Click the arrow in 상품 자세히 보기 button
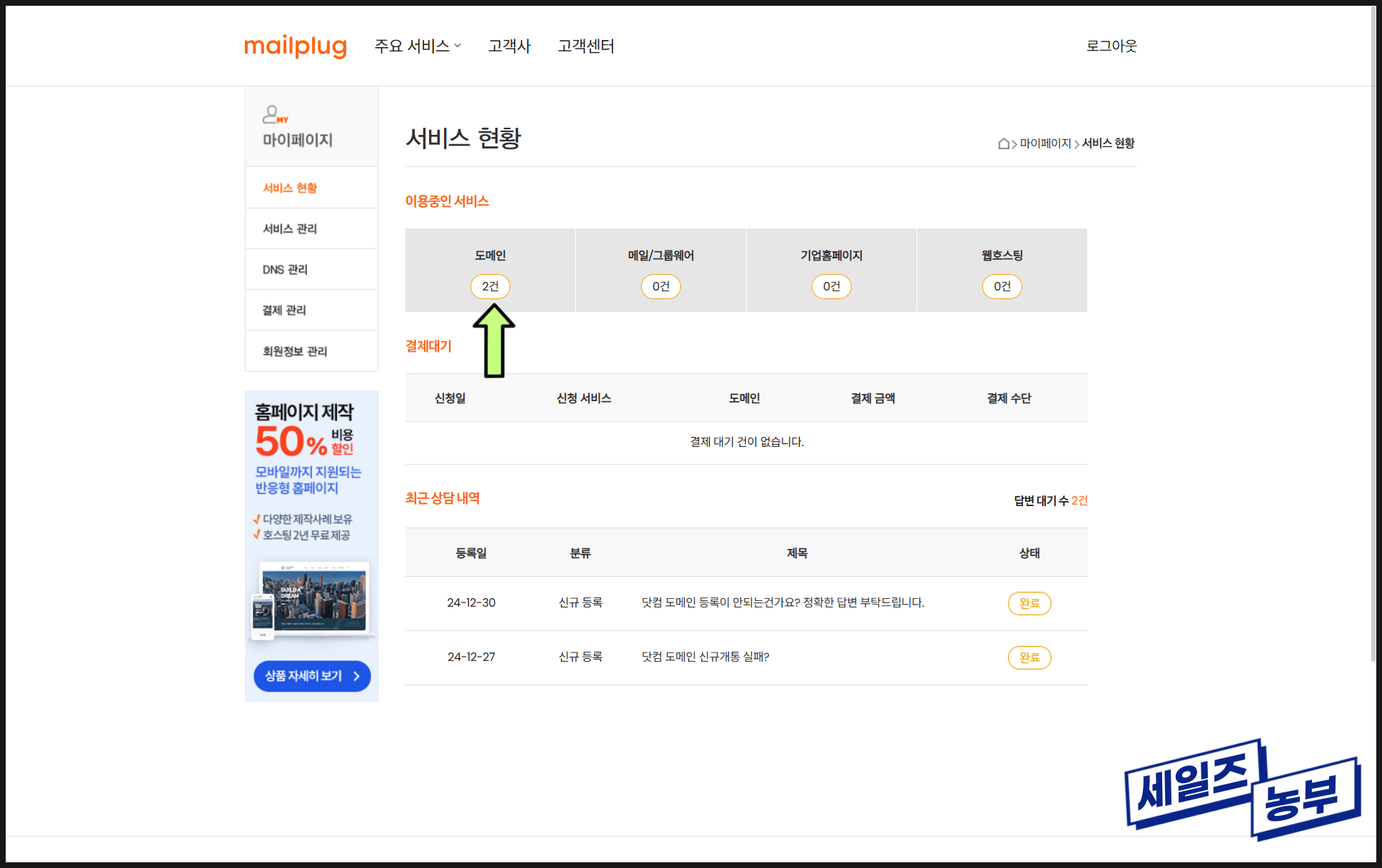This screenshot has width=1382, height=868. coord(356,676)
